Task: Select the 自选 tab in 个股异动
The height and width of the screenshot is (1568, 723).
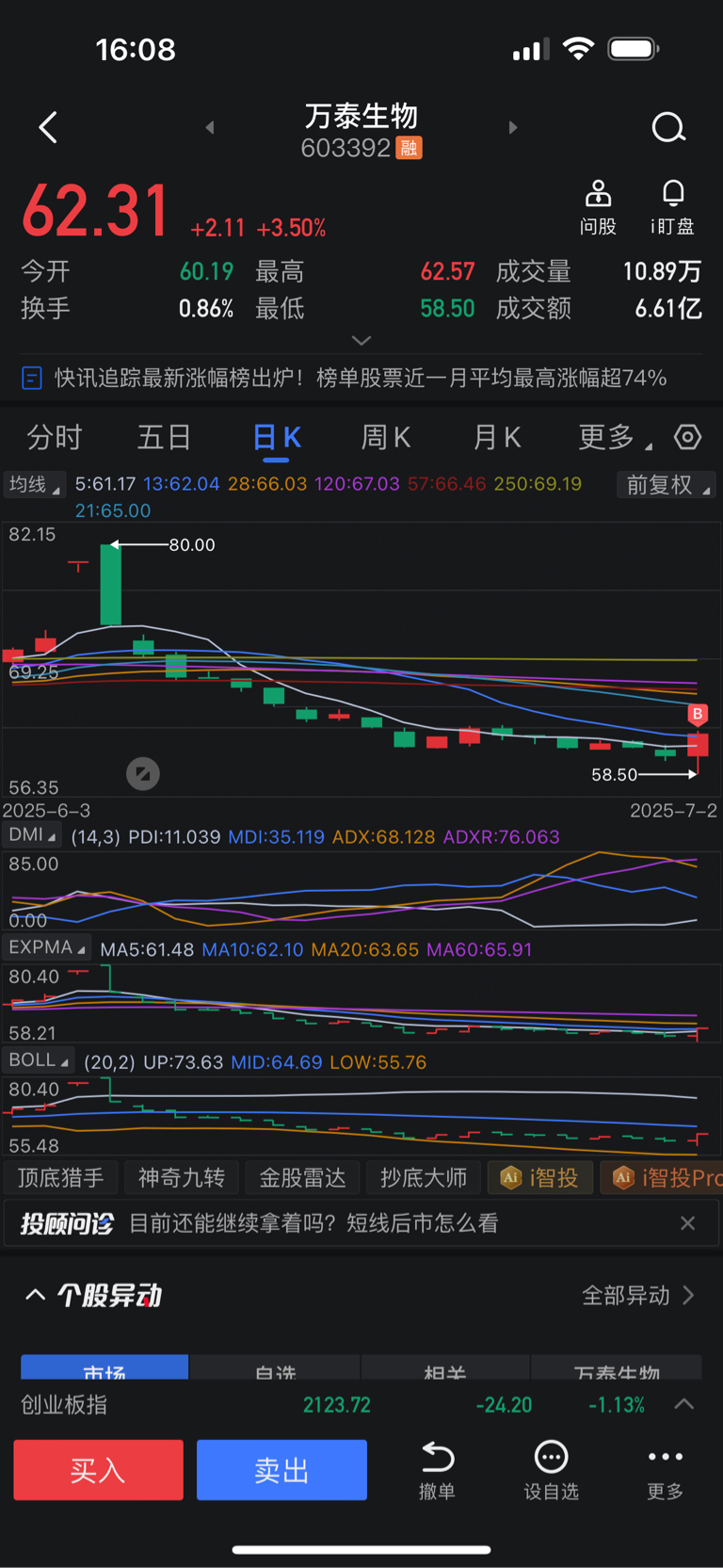Action: tap(276, 1368)
